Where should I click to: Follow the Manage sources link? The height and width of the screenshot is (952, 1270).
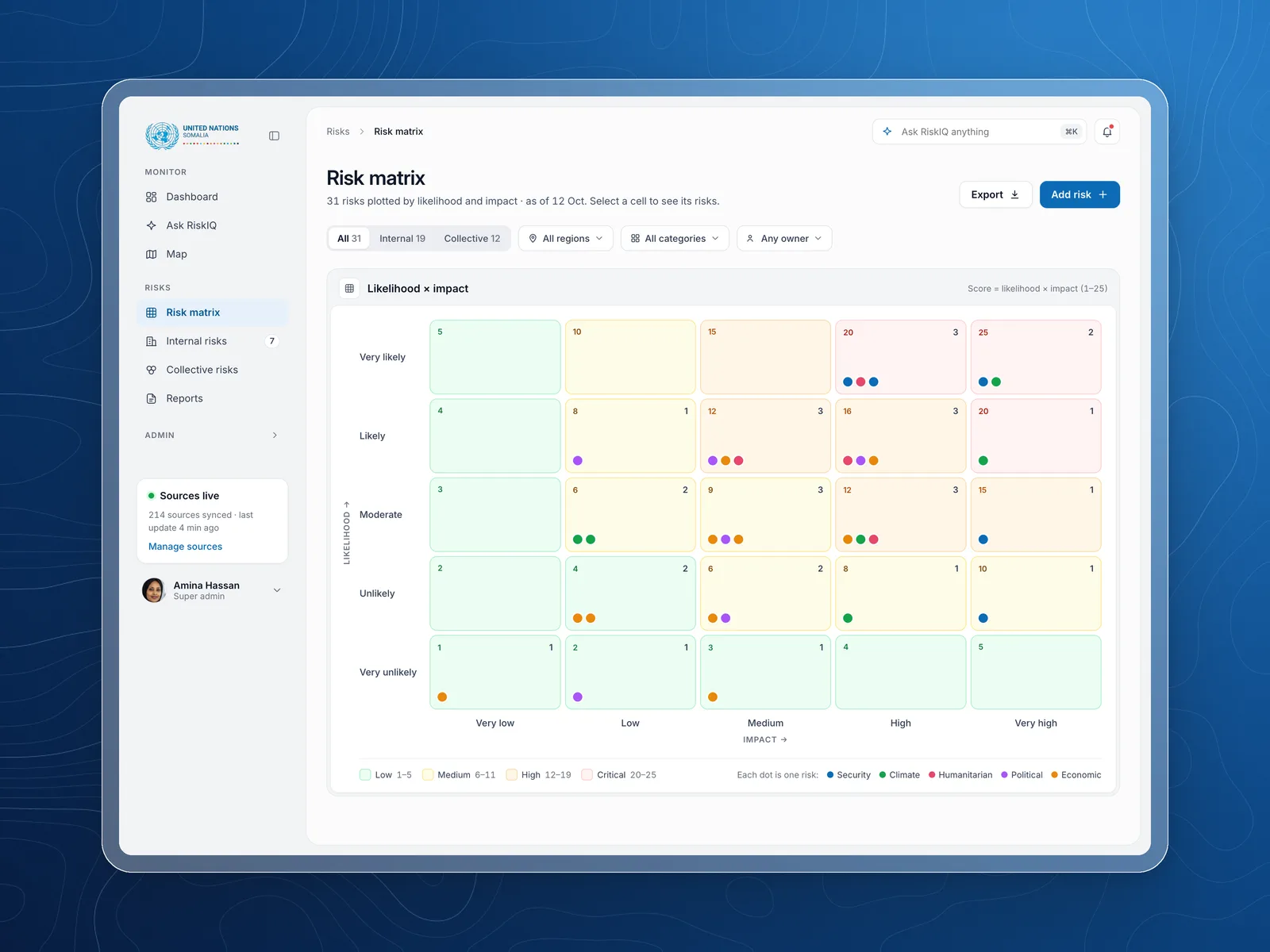(185, 547)
